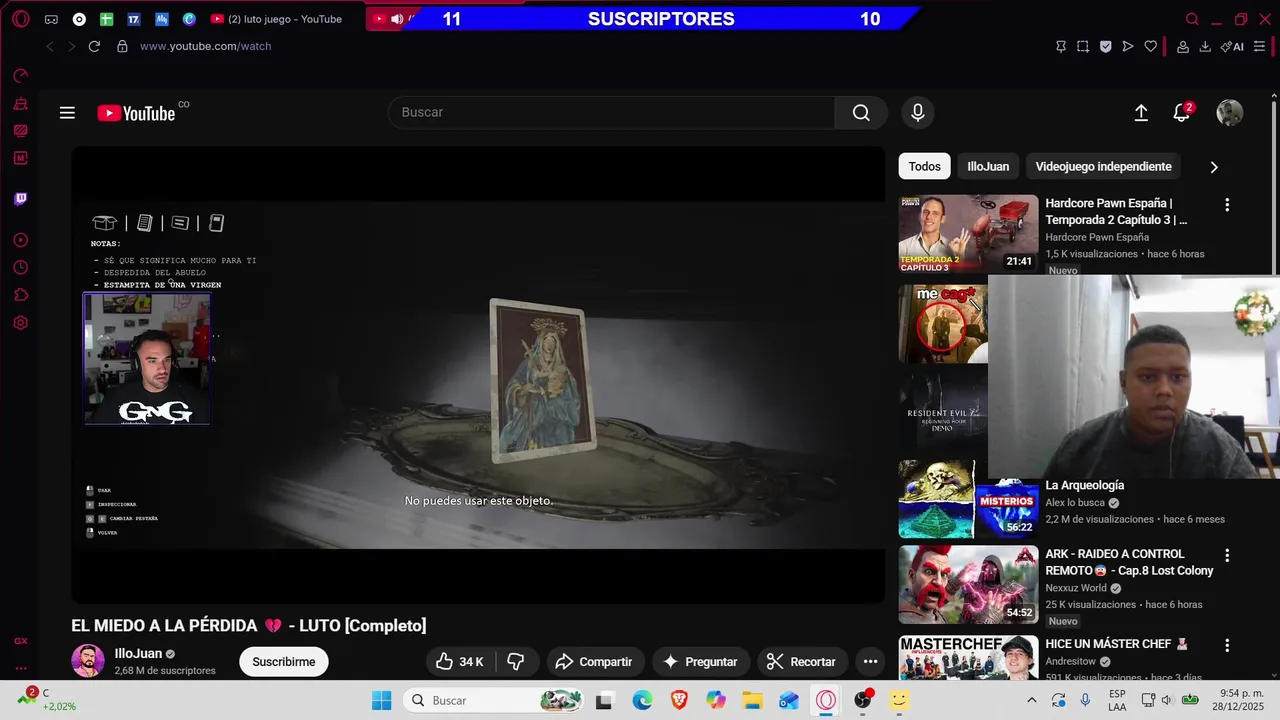Mute the audio-playing tab speaker icon
The image size is (1280, 720).
tap(397, 19)
